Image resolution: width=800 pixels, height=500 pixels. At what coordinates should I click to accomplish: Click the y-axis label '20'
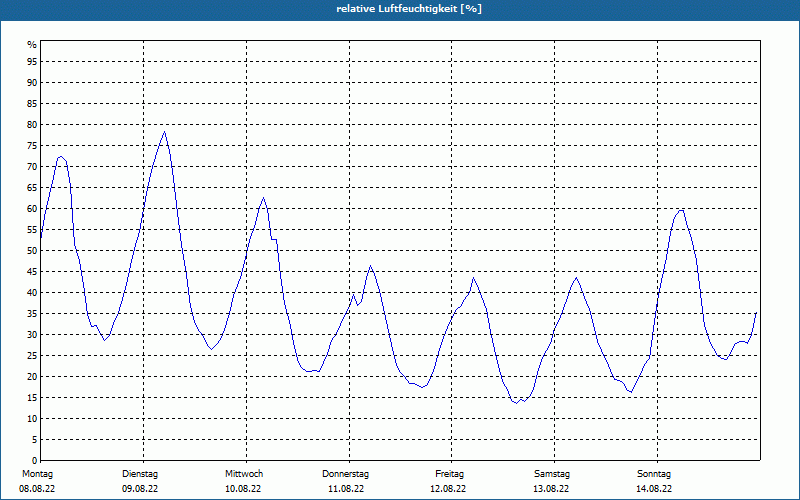pos(32,377)
